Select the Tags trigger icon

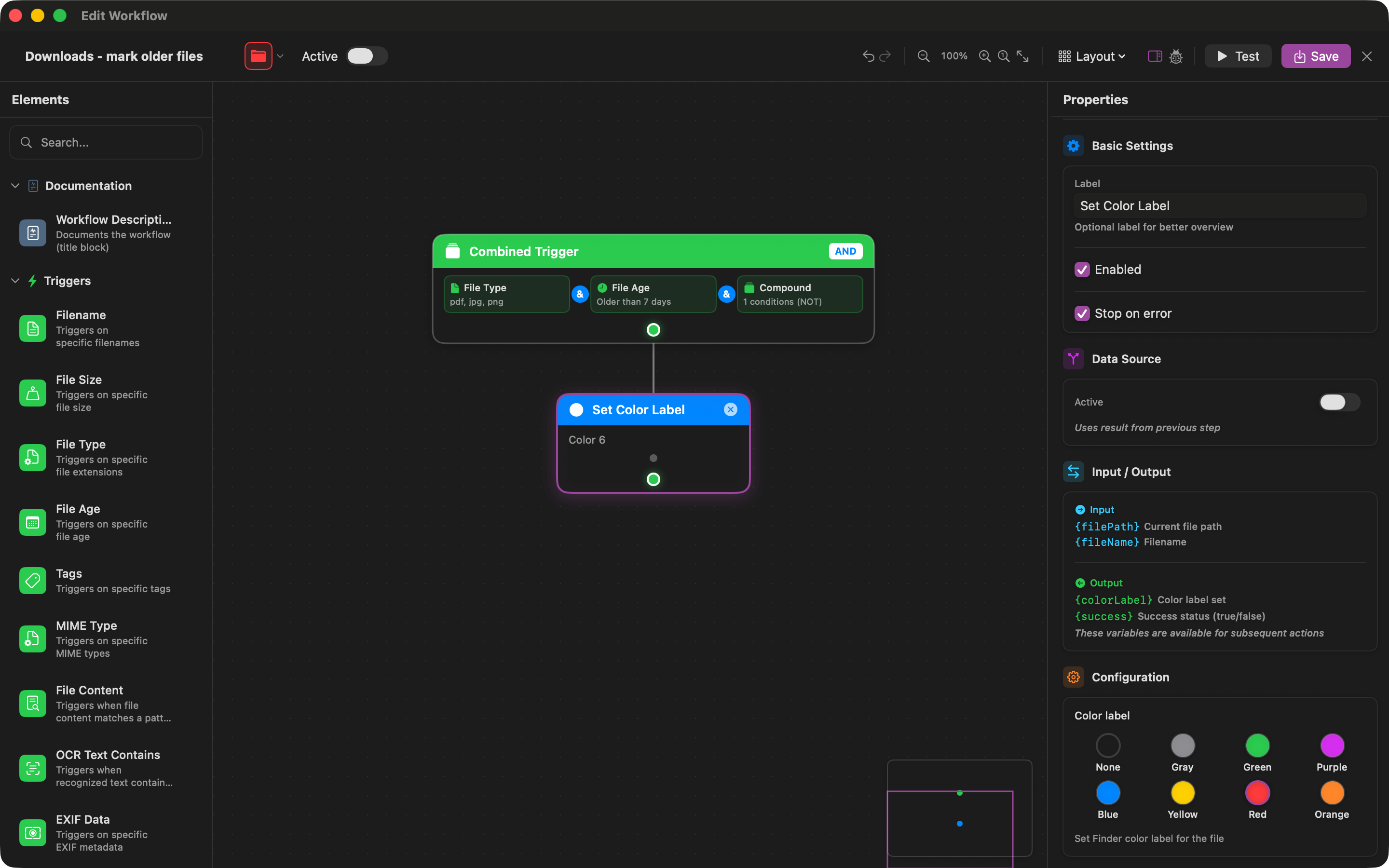pos(33,581)
